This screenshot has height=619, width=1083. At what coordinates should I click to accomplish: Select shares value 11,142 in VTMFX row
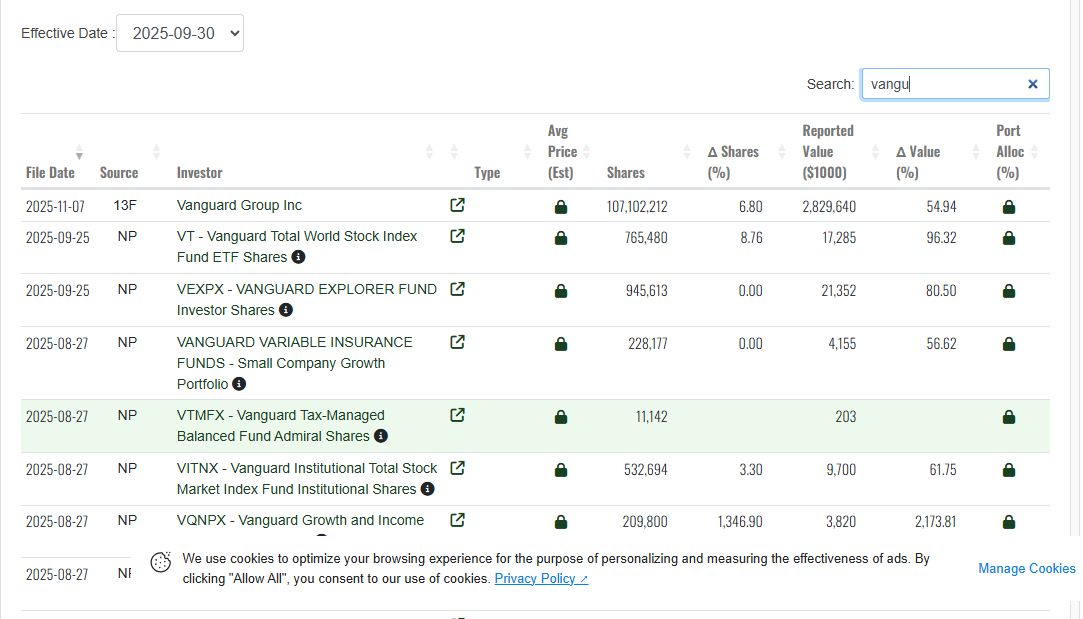[x=651, y=417]
